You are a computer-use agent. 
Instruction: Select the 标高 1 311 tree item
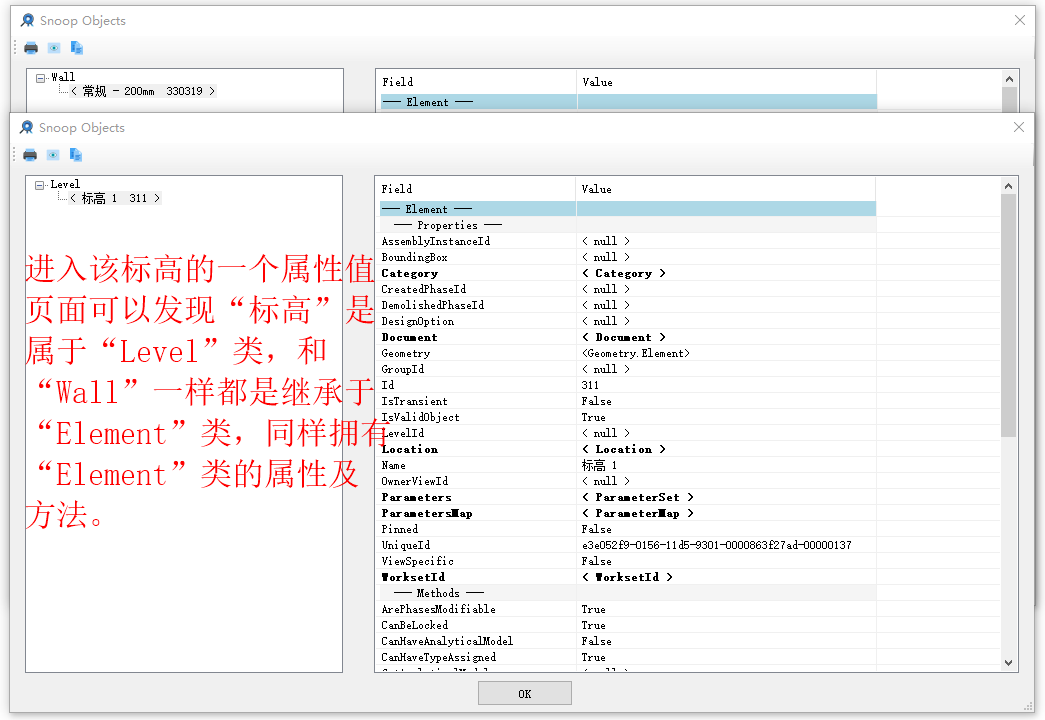[x=115, y=199]
